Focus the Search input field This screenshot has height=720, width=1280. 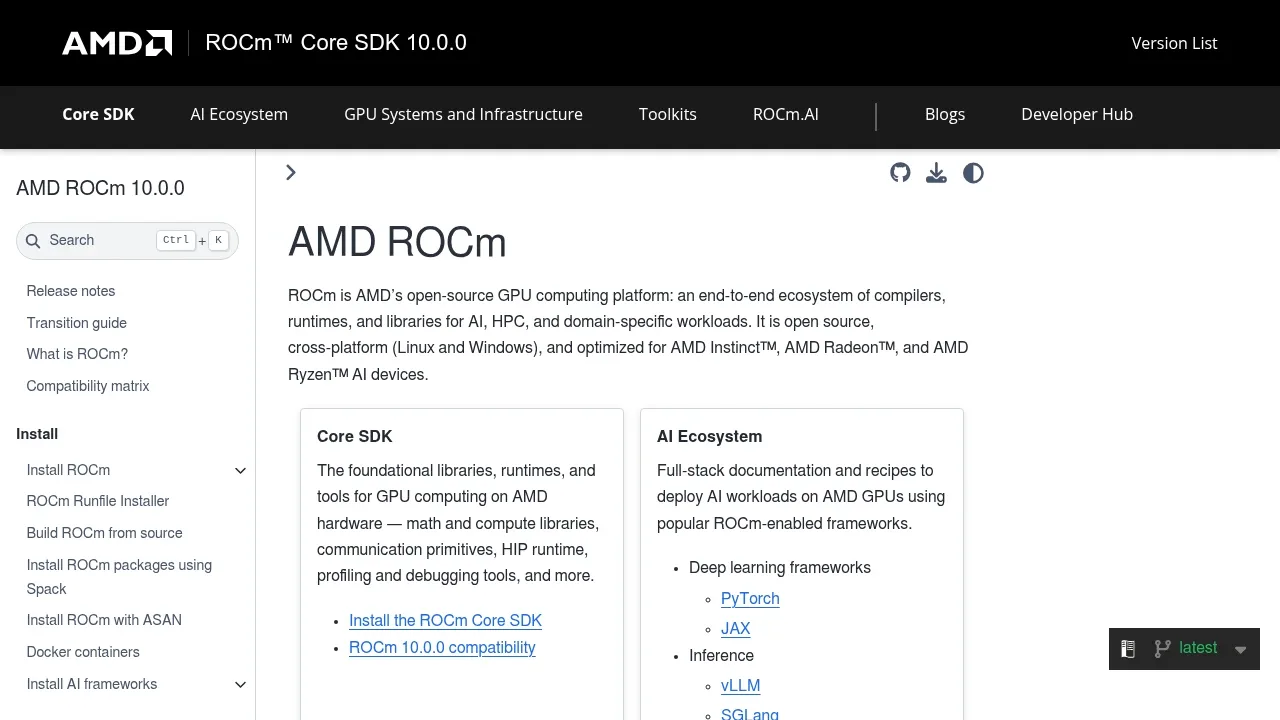(127, 241)
